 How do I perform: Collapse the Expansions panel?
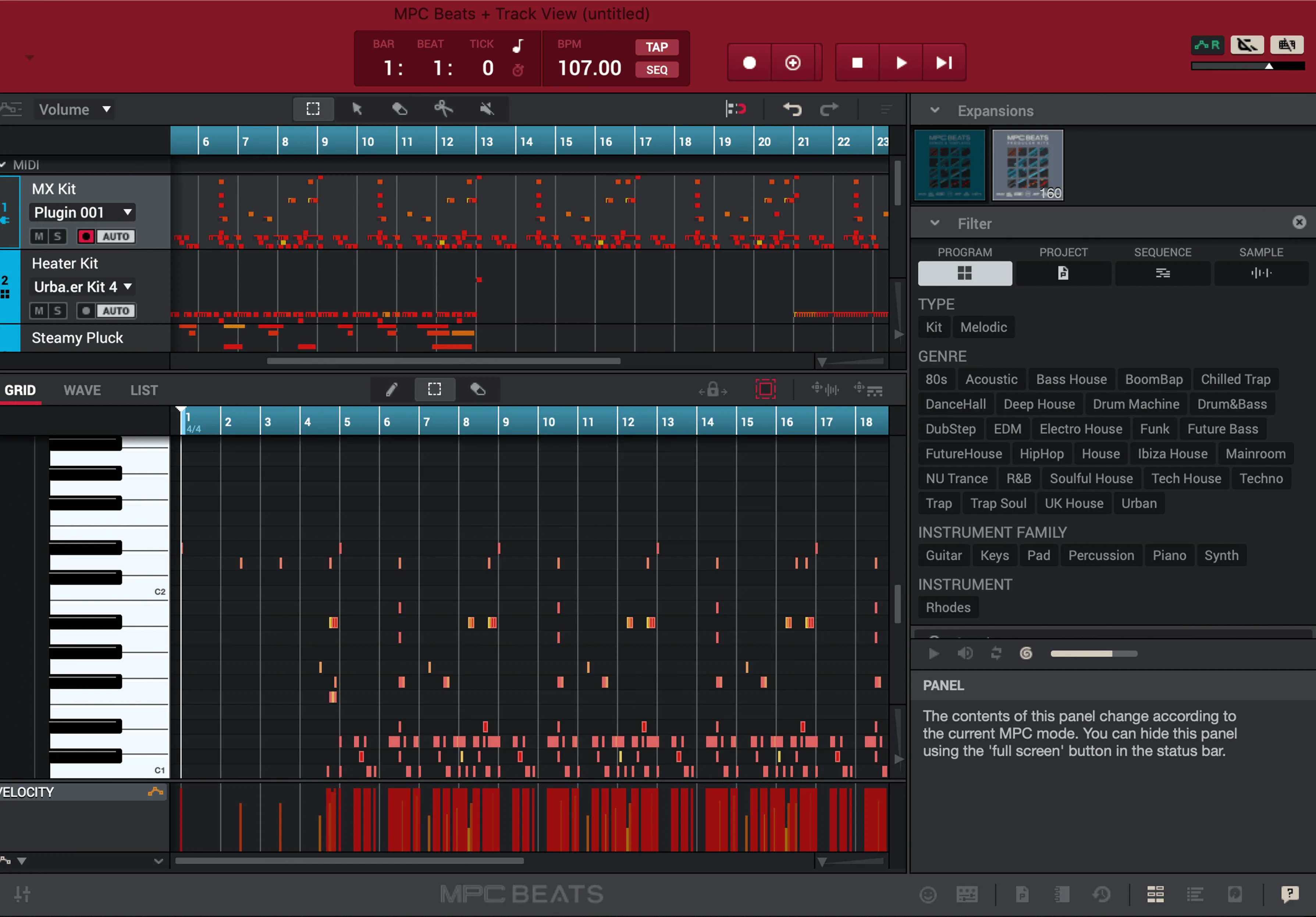click(935, 110)
